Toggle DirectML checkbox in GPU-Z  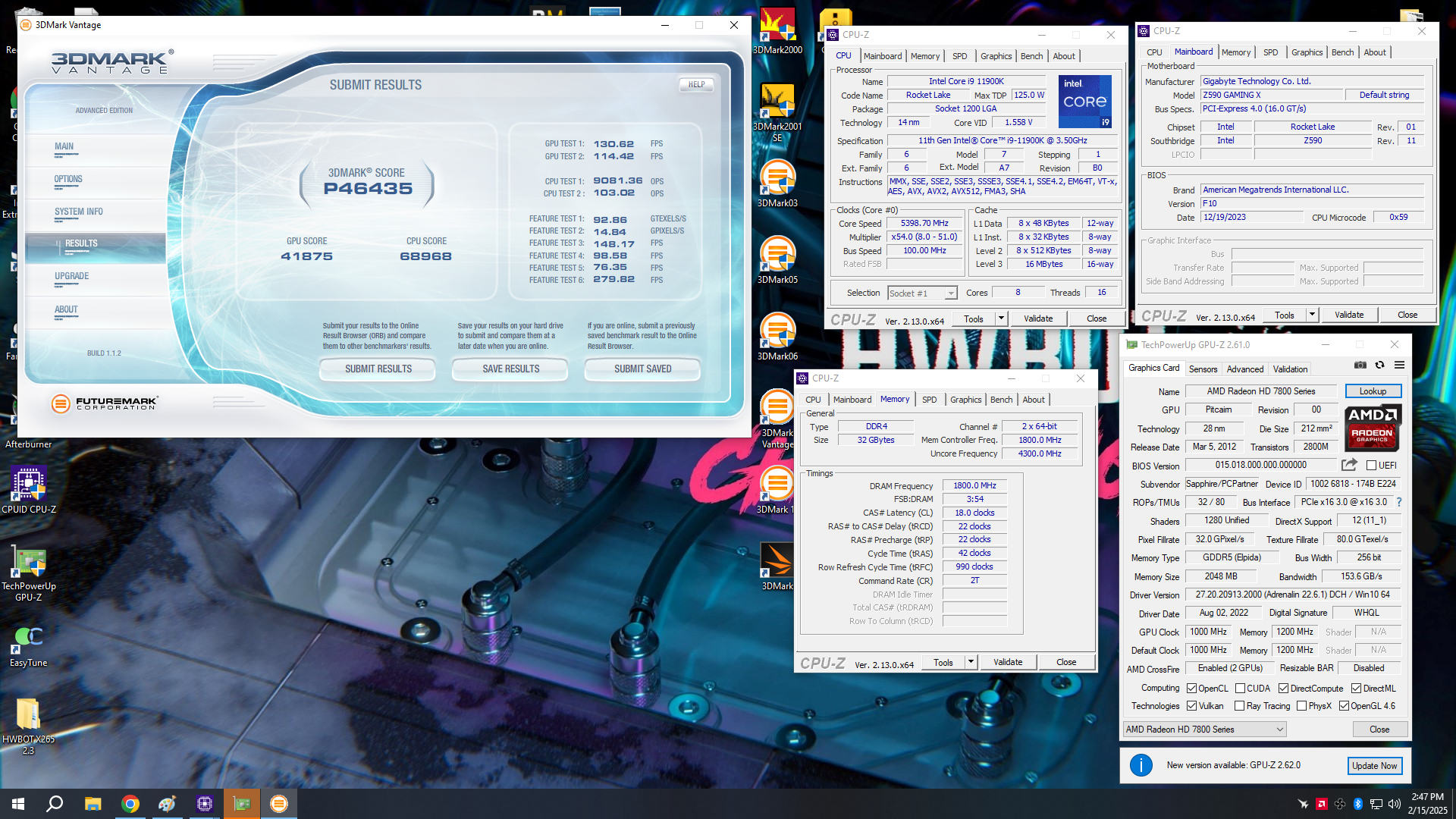[1356, 689]
